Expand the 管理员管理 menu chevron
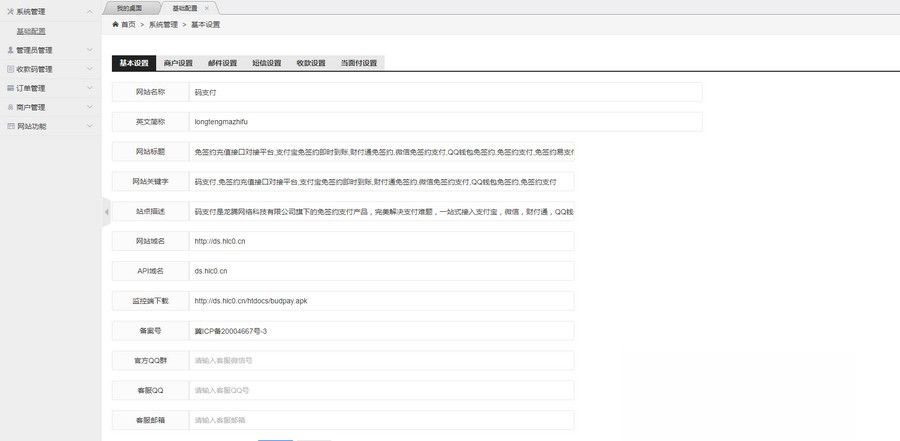This screenshot has width=900, height=441. 90,50
